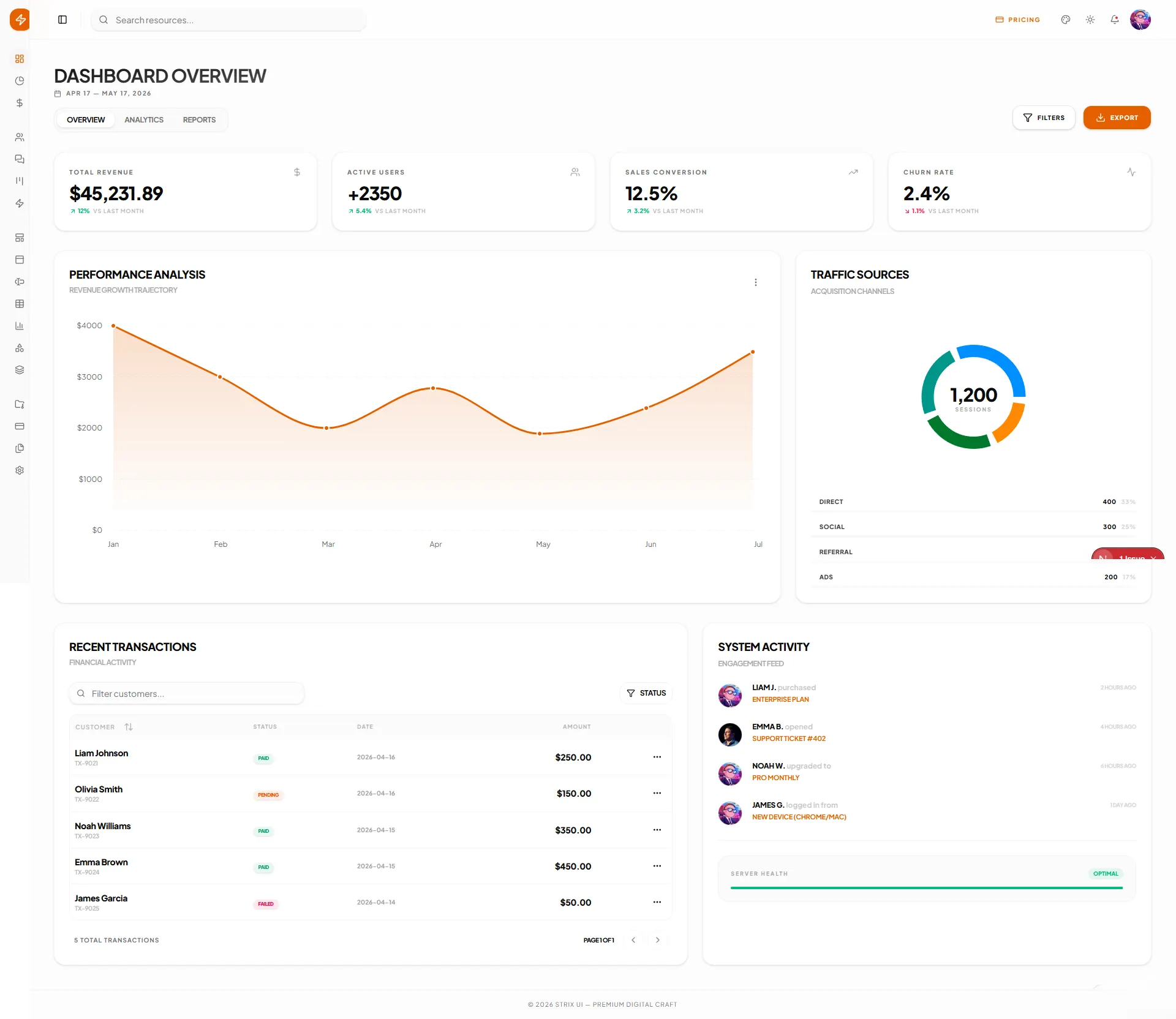Open the text cursor input sidebar icon
Viewport: 1176px width, 1019px height.
pos(20,282)
